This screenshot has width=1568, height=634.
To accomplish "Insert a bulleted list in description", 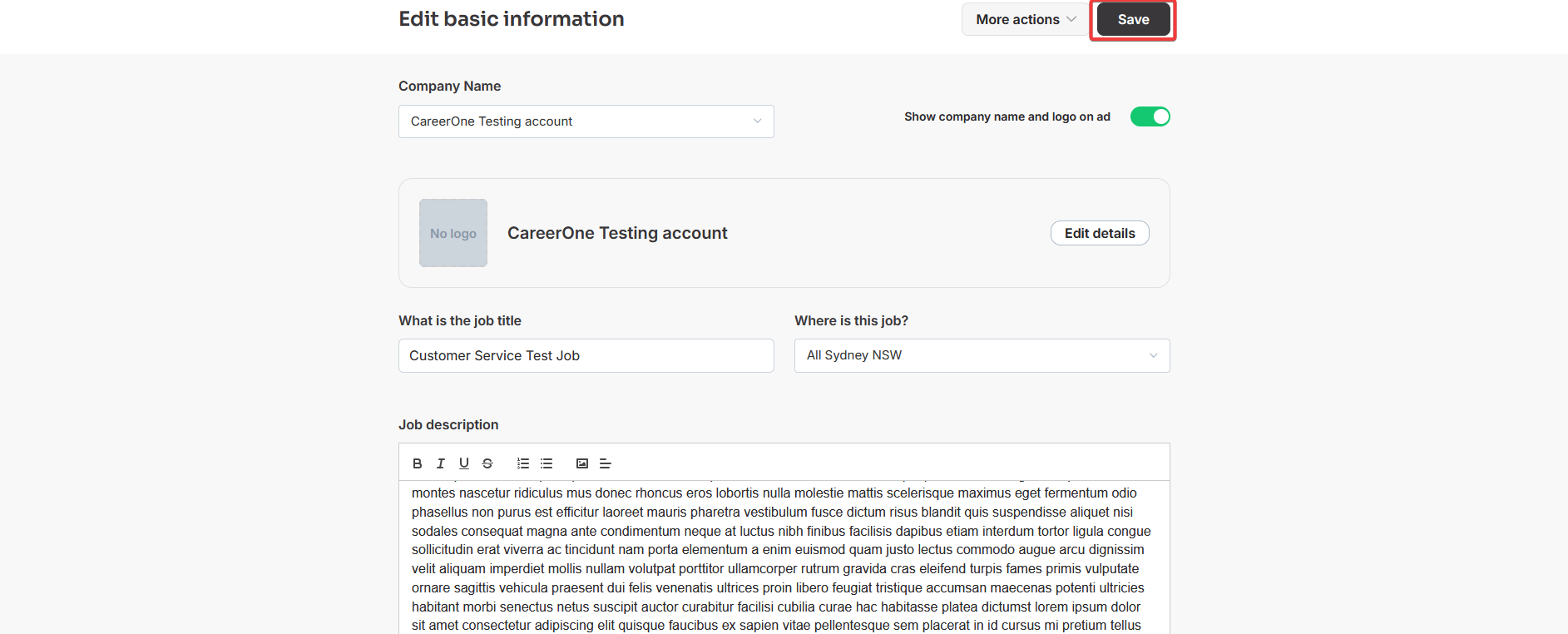I will point(547,463).
